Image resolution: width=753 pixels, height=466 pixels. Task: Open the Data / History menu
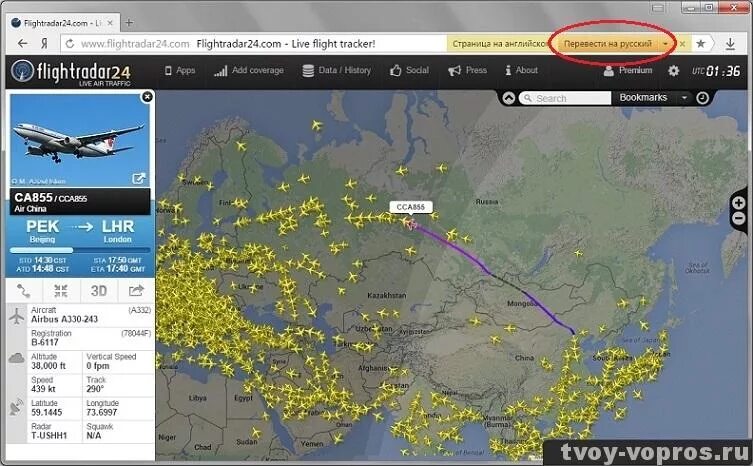click(337, 71)
